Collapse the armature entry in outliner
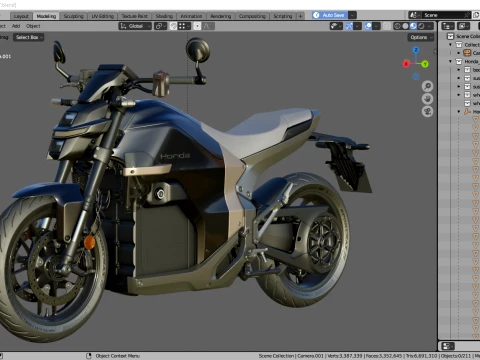 tap(459, 111)
